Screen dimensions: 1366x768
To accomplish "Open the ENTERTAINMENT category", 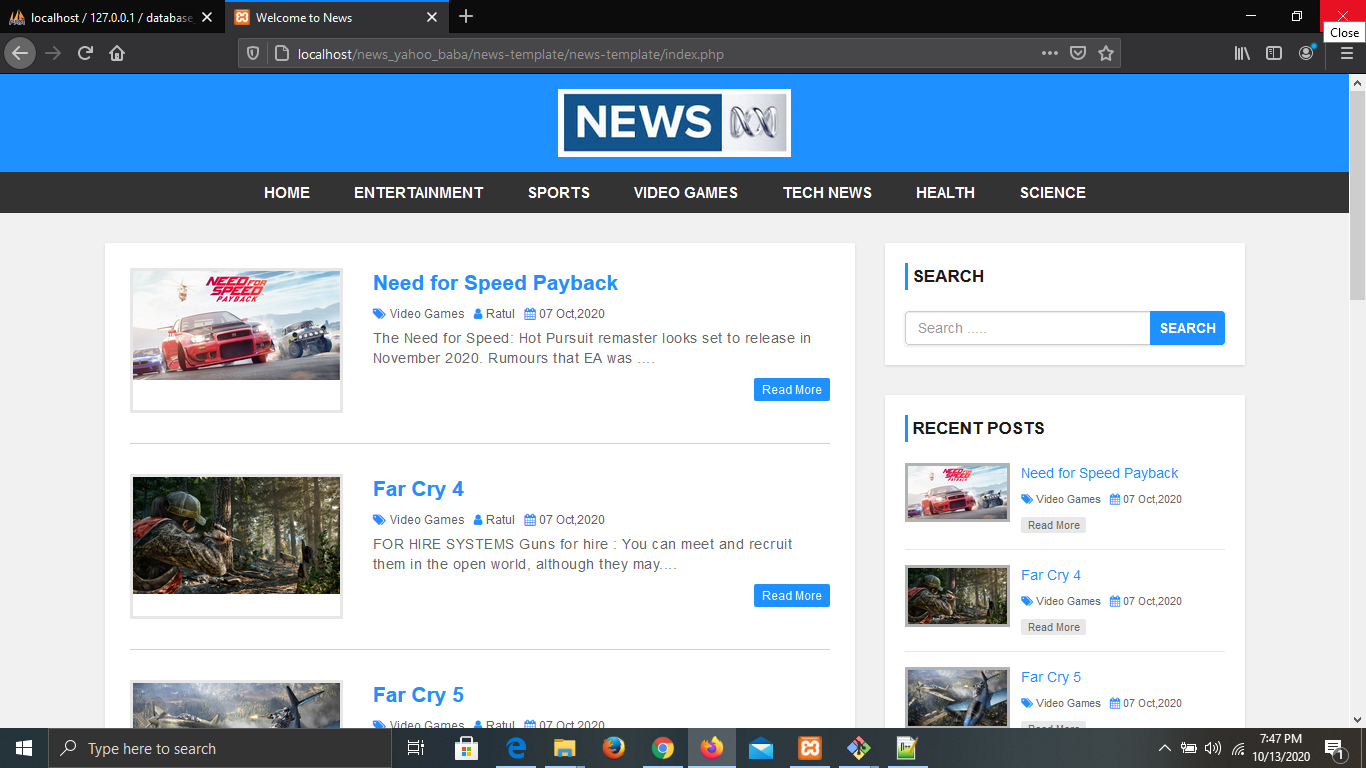I will (x=419, y=193).
